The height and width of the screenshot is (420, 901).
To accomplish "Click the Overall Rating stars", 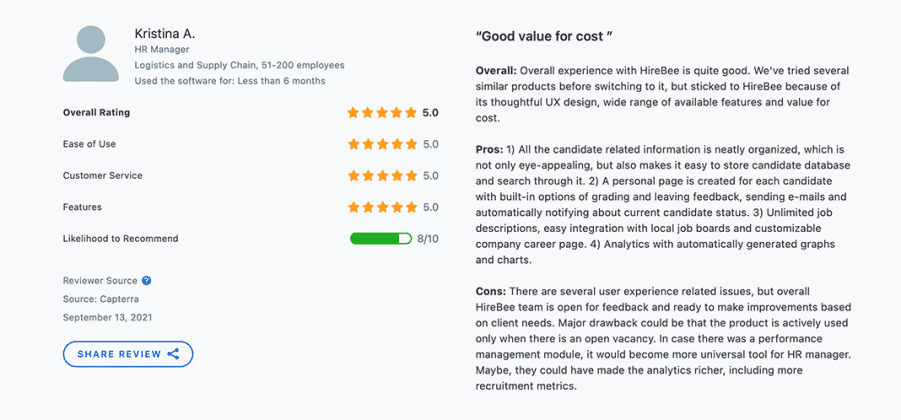I will (382, 113).
